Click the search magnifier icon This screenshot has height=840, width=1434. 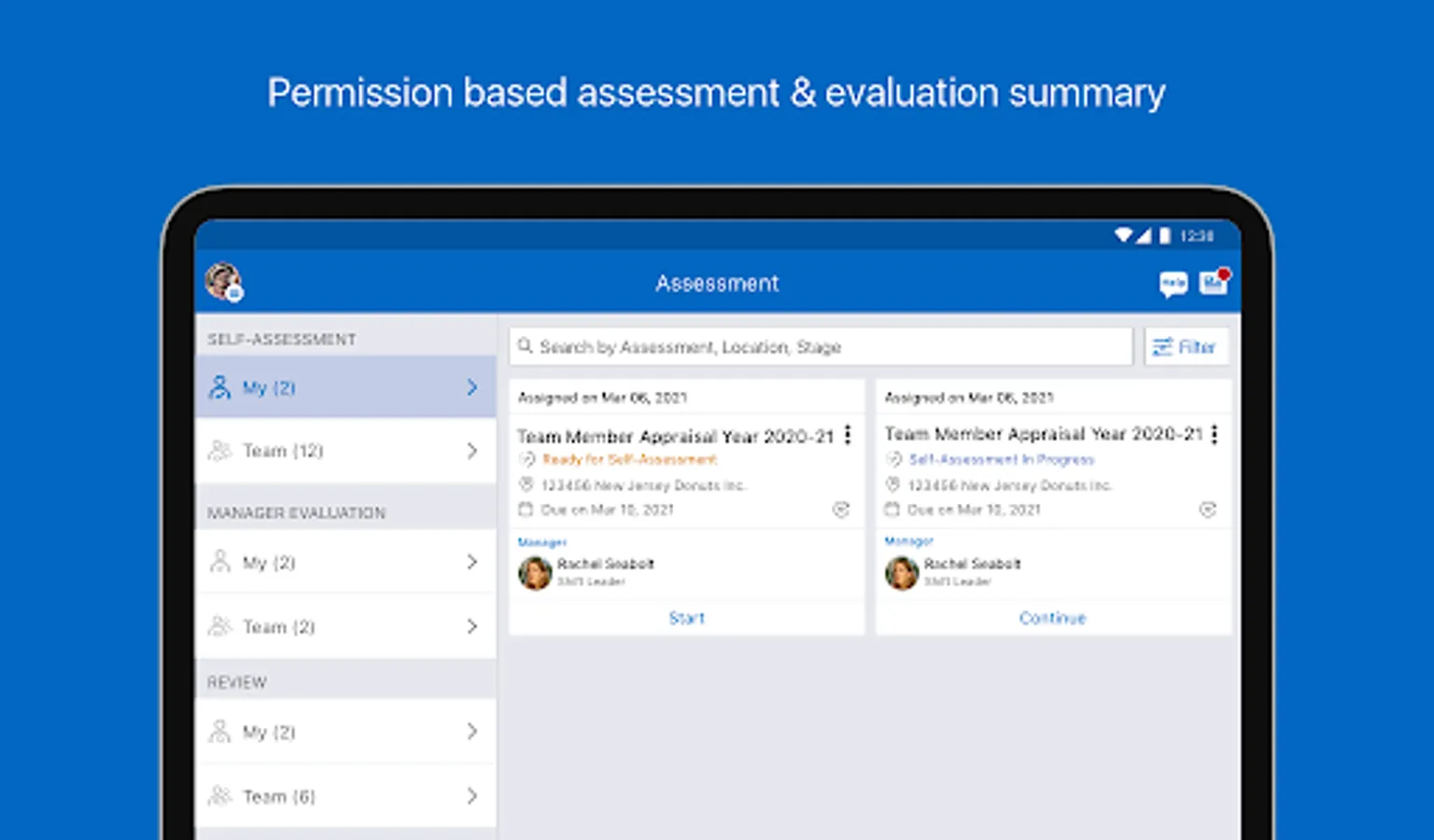click(x=526, y=346)
